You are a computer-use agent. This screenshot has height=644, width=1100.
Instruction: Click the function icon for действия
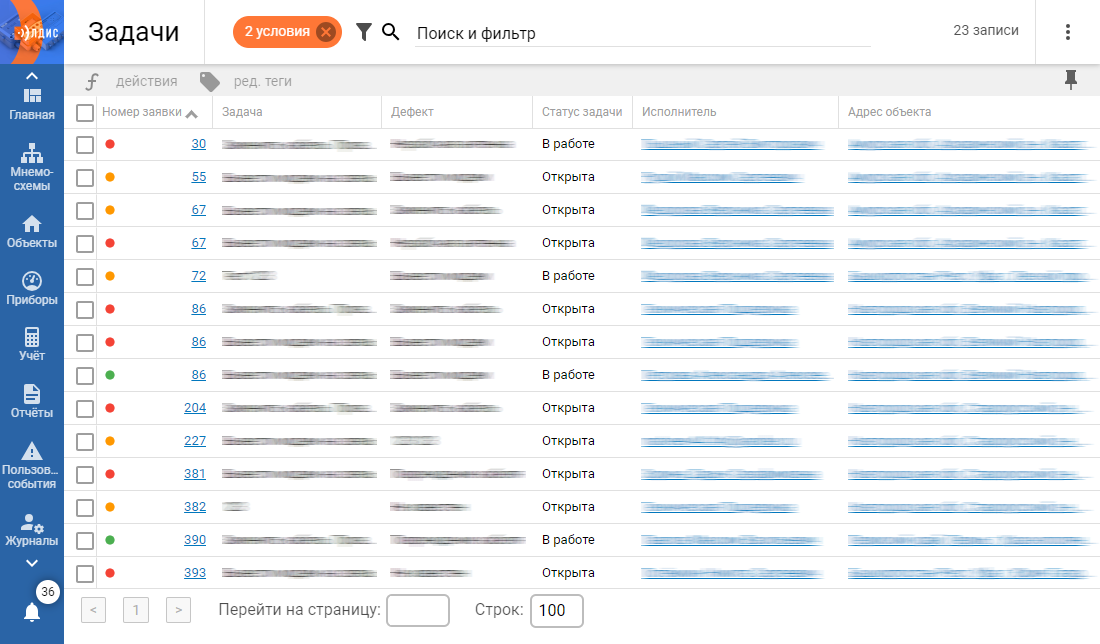92,81
